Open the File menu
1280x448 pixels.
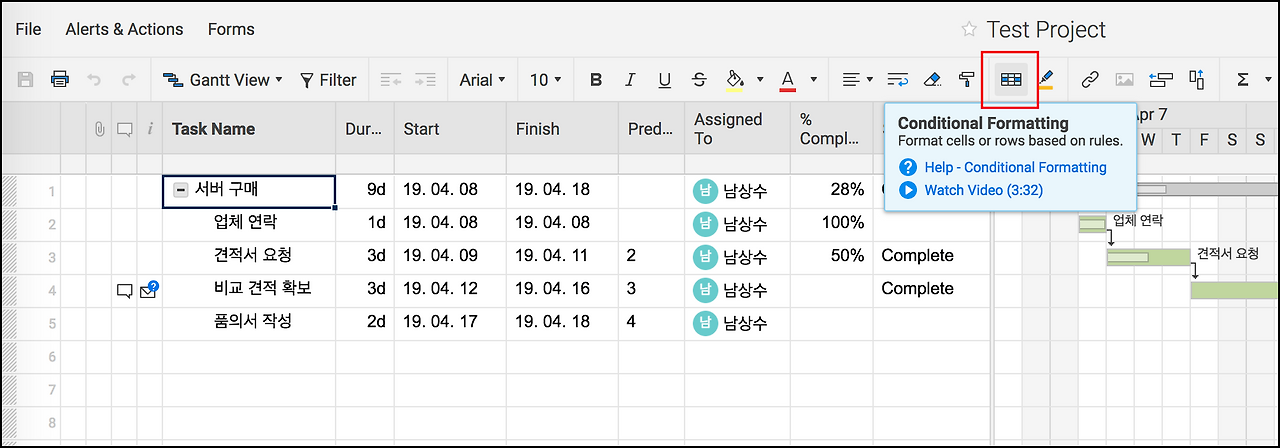point(28,29)
